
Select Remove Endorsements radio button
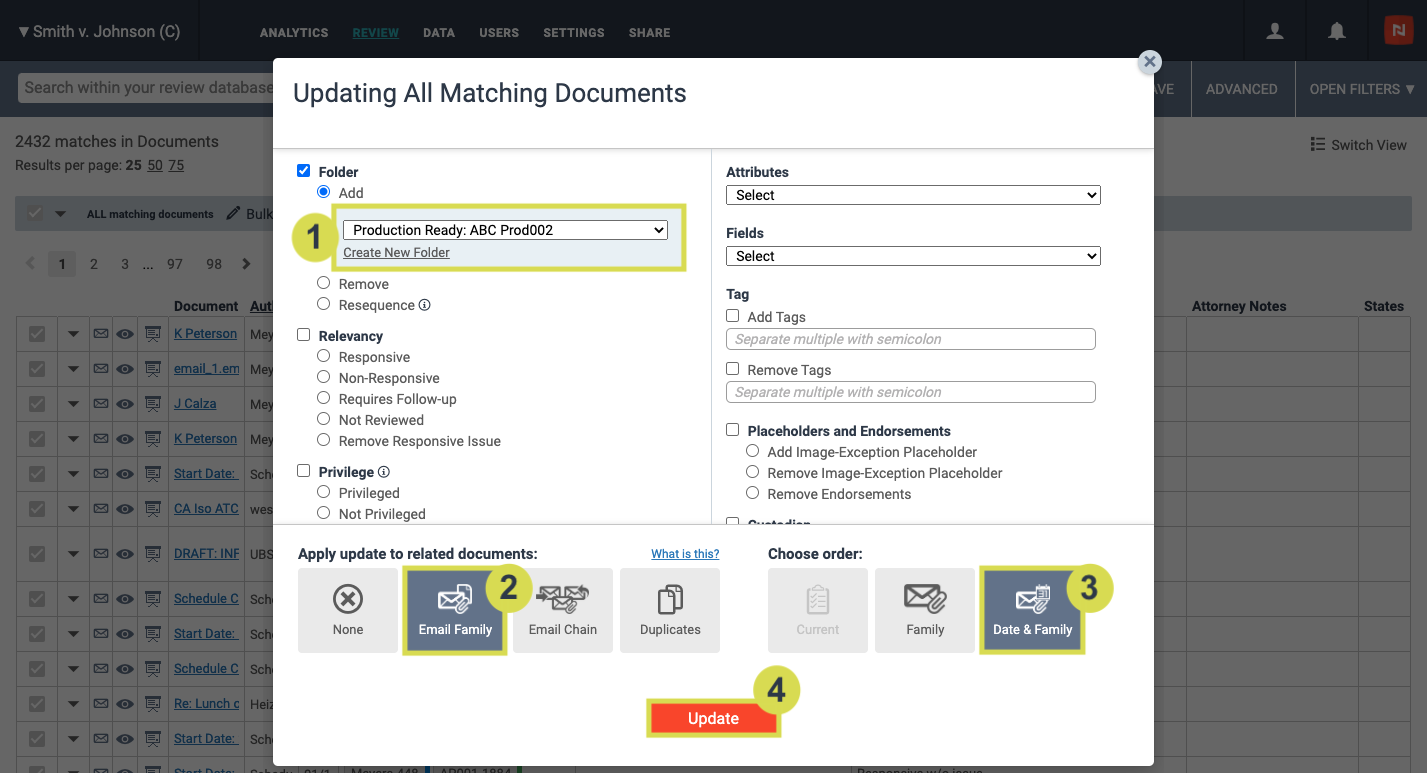[x=753, y=493]
